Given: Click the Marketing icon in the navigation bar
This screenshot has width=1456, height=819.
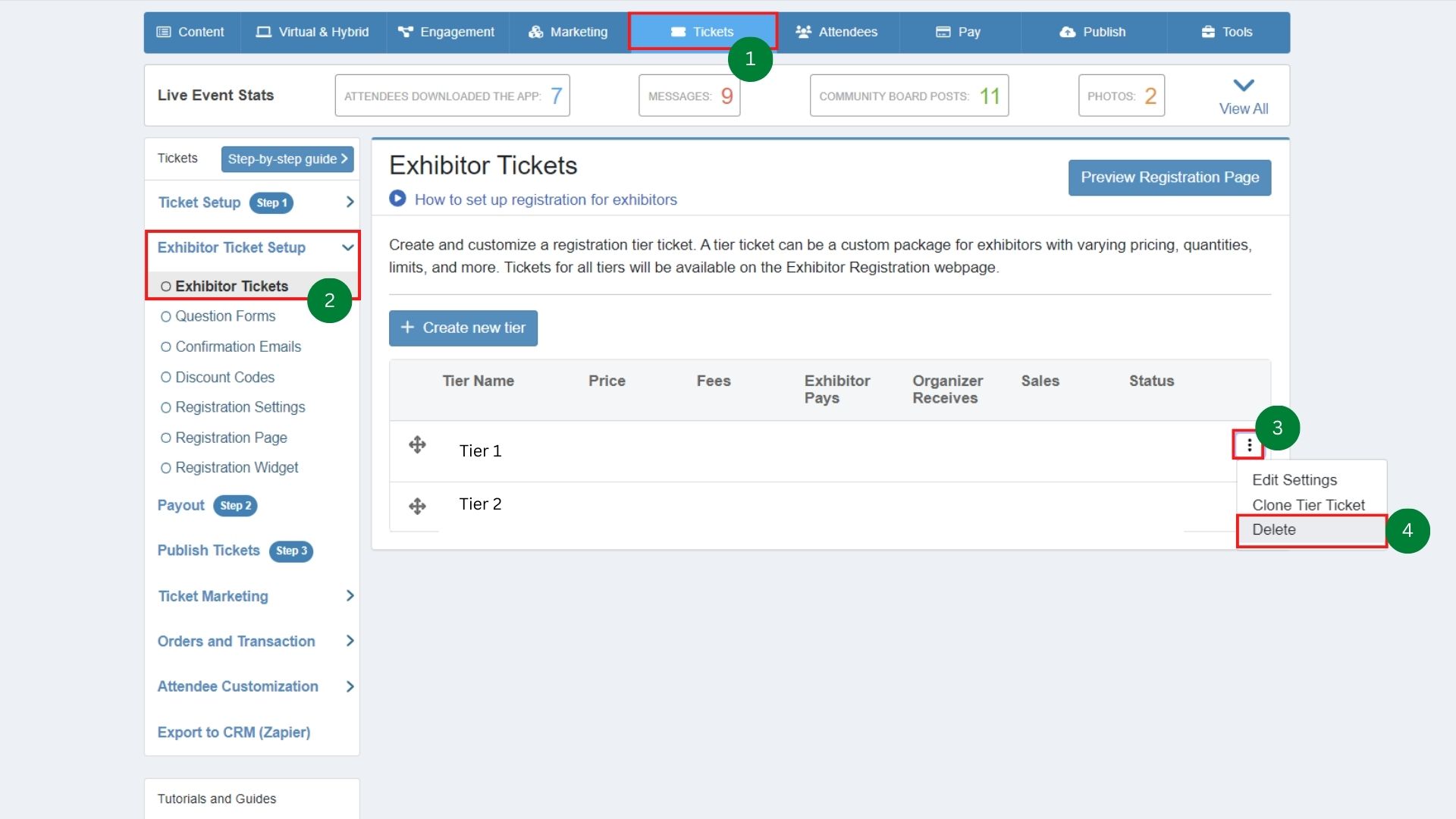Looking at the screenshot, I should pos(536,32).
